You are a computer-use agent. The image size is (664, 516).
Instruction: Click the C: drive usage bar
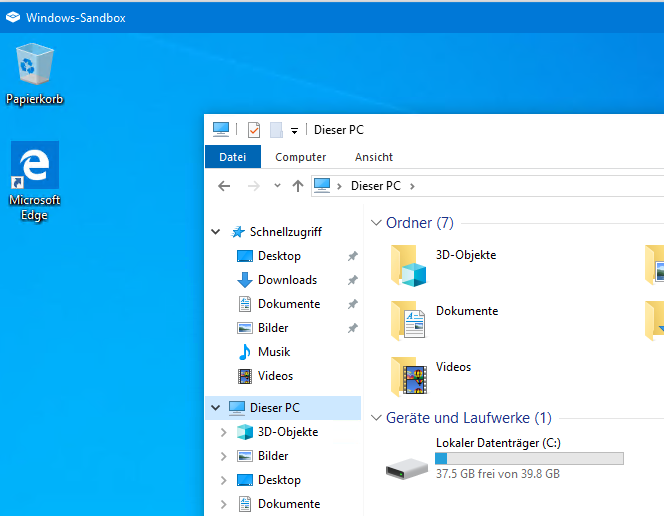(529, 458)
